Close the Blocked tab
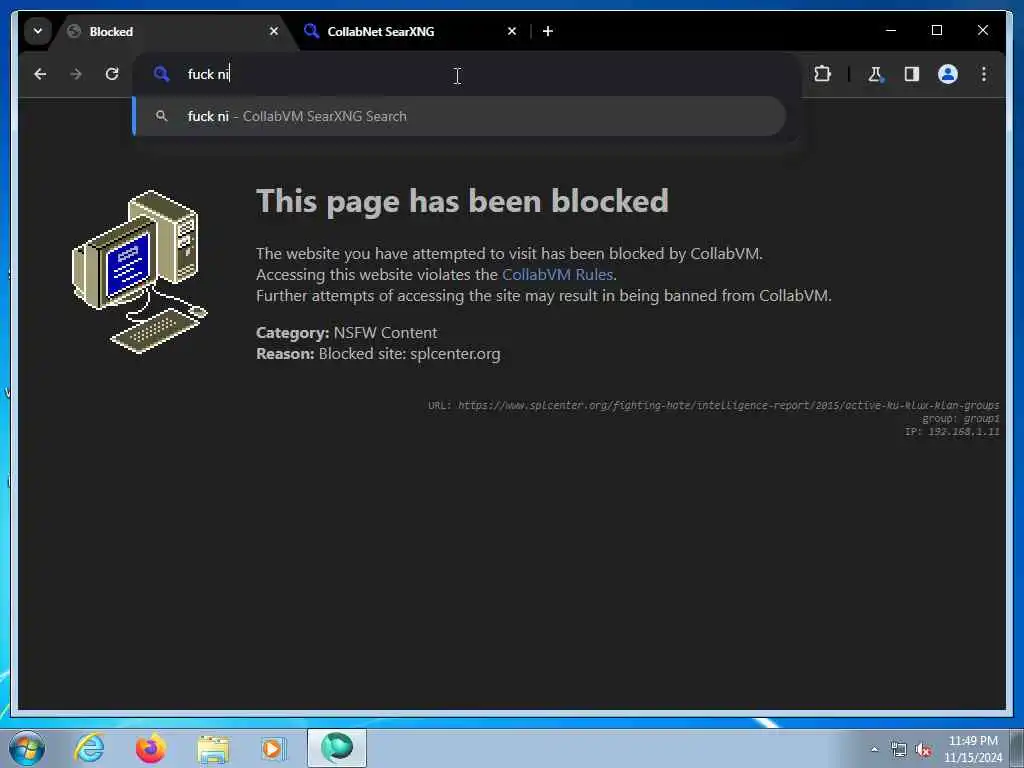This screenshot has height=768, width=1024. [274, 31]
